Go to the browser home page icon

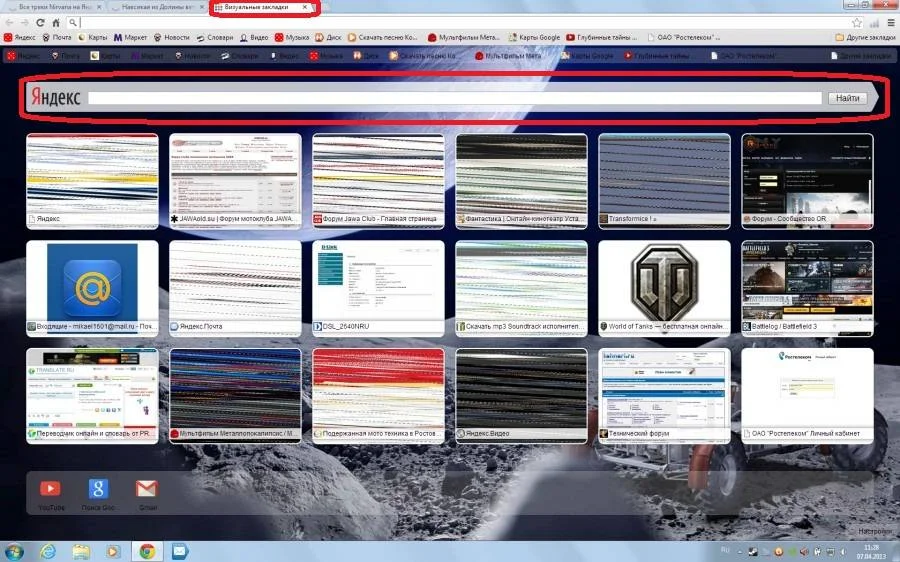[56, 23]
